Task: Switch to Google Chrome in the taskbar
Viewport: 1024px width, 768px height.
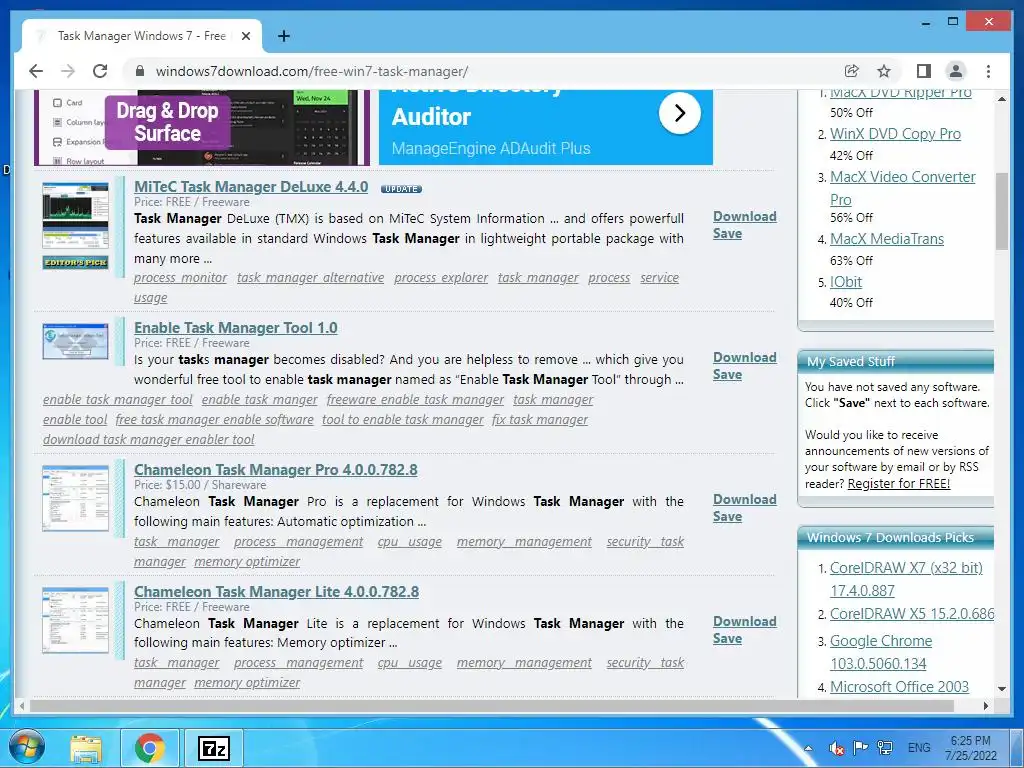Action: point(150,748)
